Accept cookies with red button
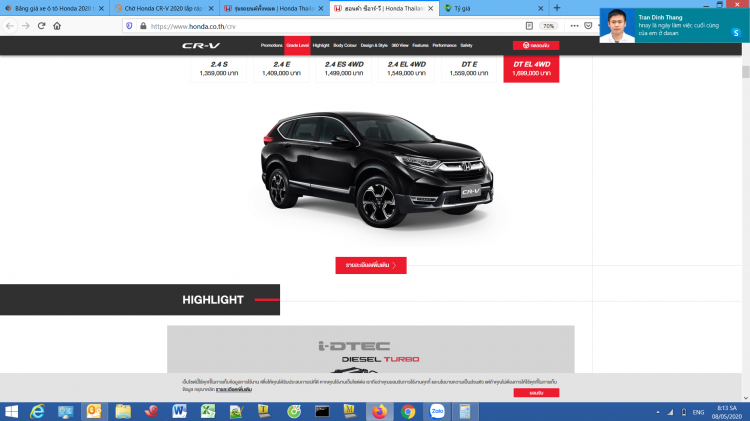Image resolution: width=750 pixels, height=421 pixels. [x=536, y=393]
